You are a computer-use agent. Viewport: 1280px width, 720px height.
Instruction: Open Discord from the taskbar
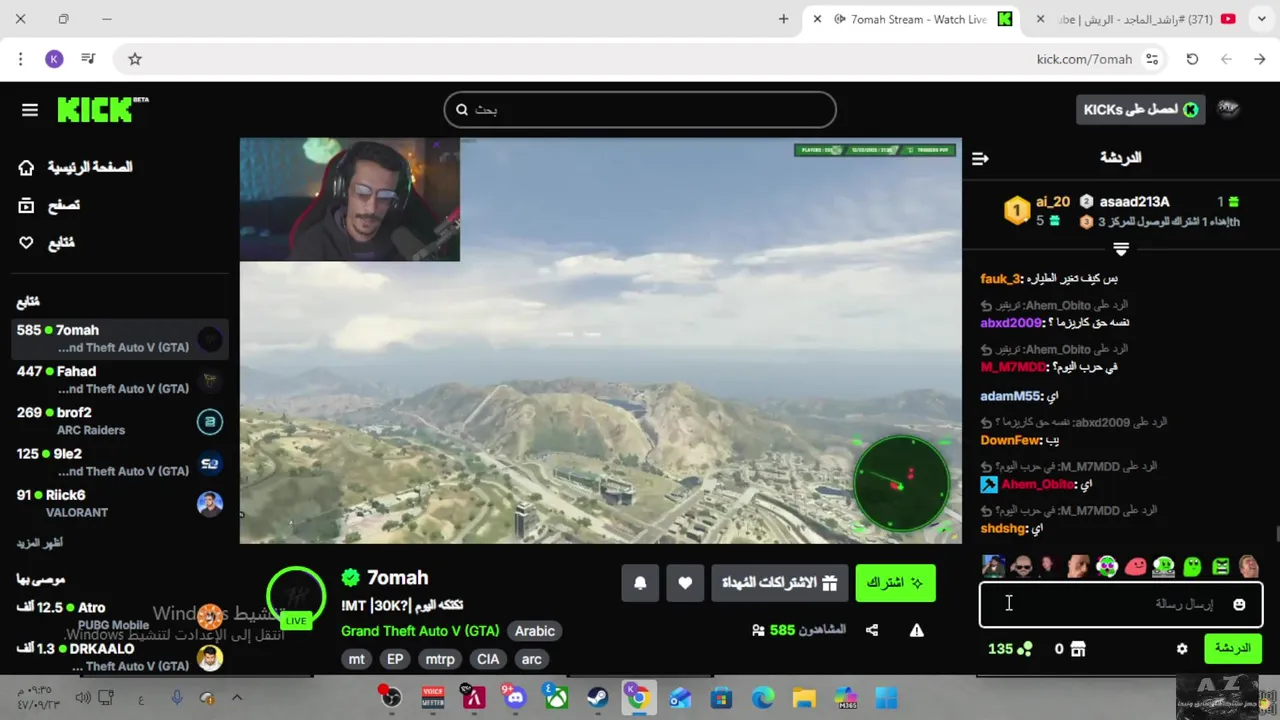coord(515,698)
